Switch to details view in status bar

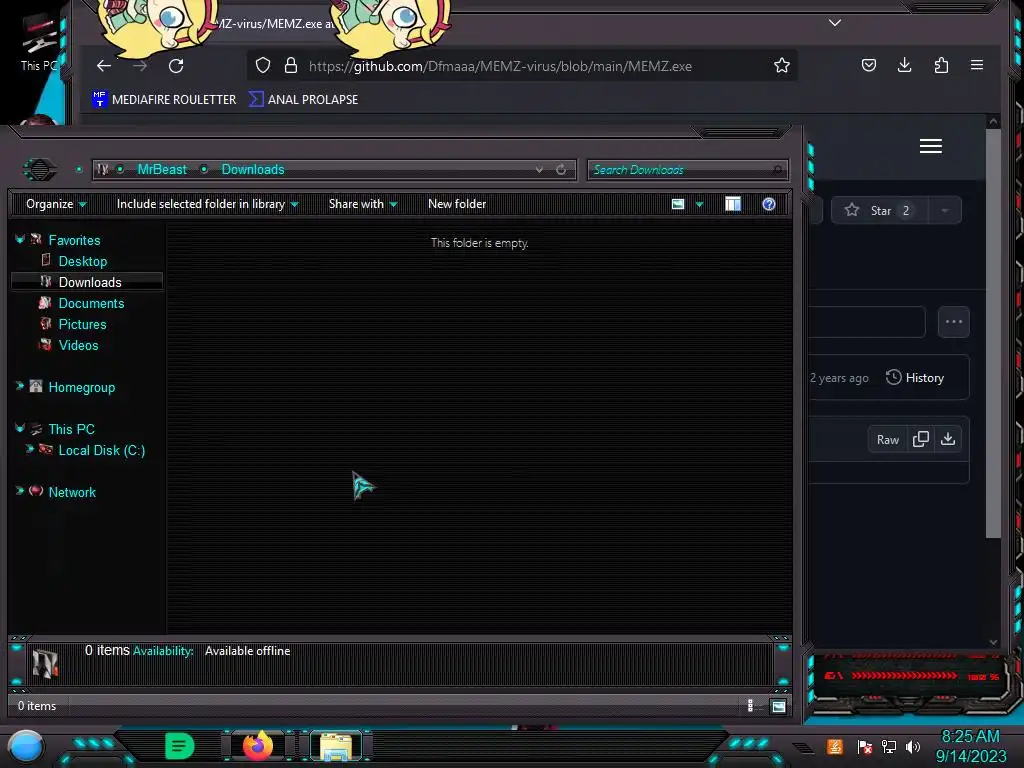click(x=750, y=705)
